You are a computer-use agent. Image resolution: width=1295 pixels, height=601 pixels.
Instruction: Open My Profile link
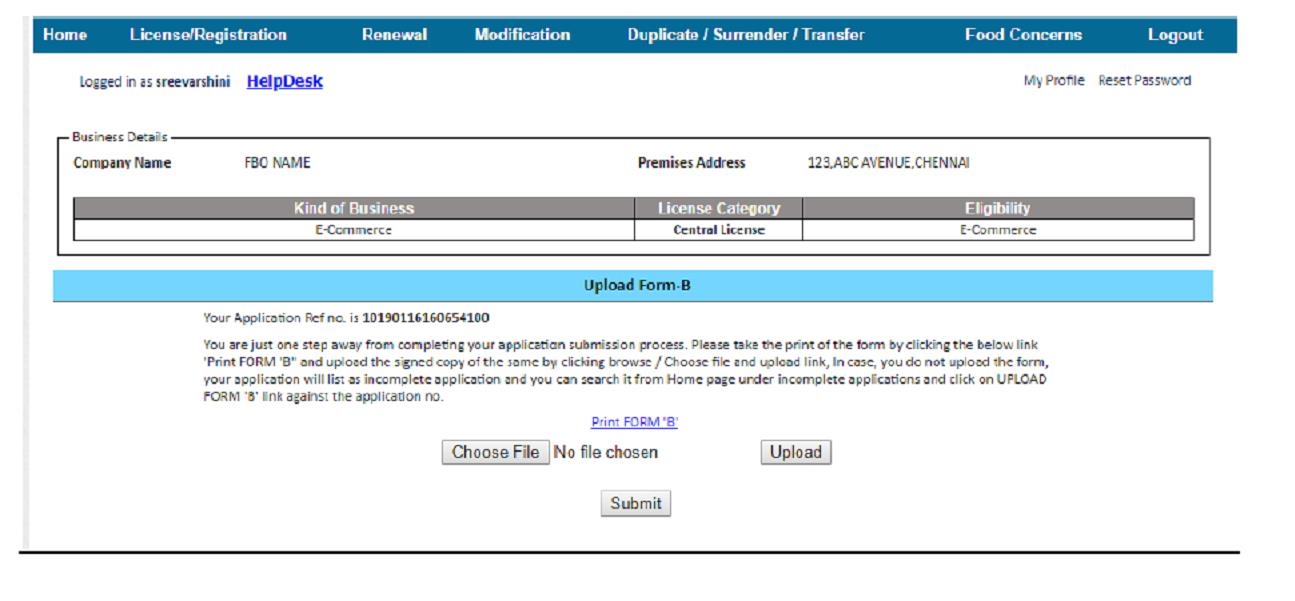tap(1053, 81)
